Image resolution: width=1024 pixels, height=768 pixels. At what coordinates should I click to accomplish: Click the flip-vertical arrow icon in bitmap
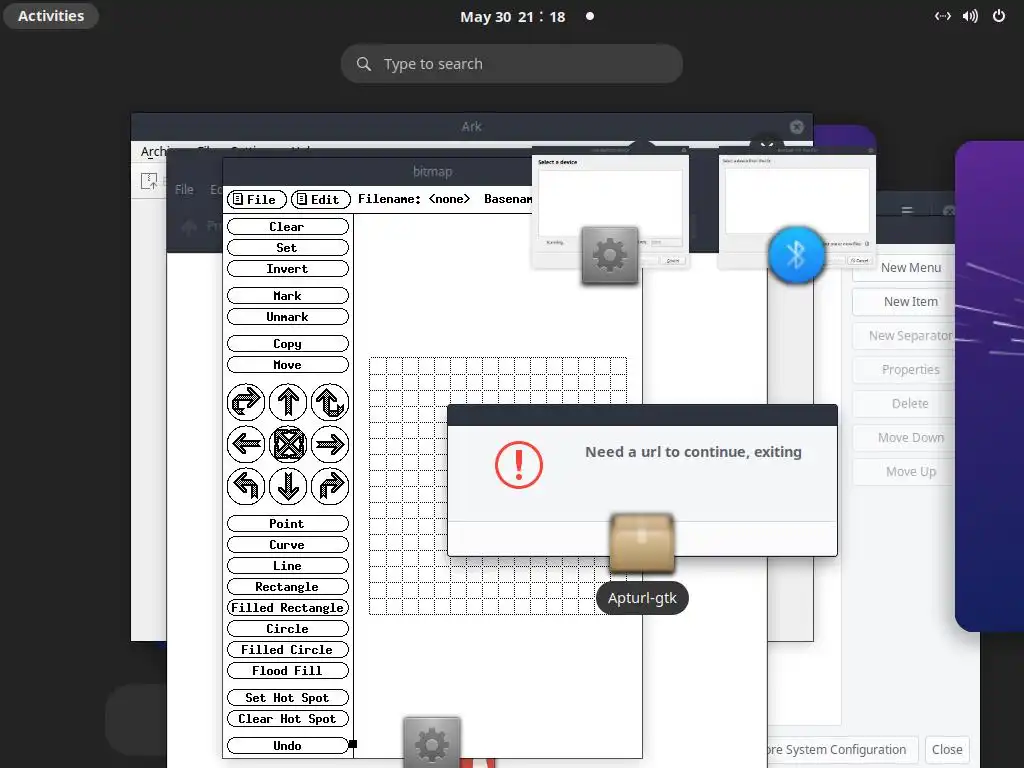point(330,402)
